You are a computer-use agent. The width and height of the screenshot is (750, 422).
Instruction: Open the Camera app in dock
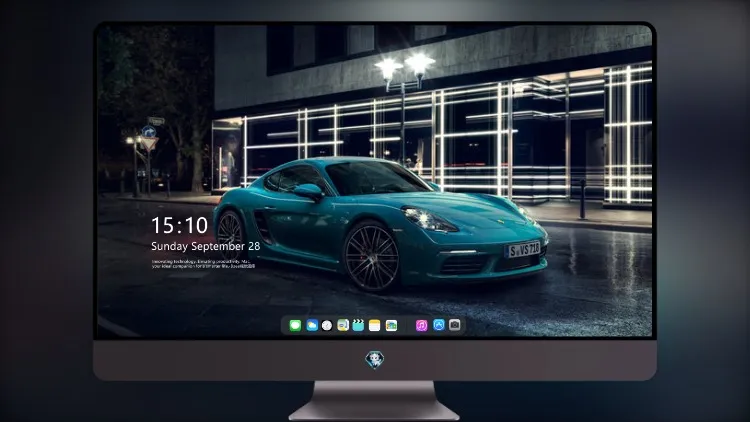455,325
